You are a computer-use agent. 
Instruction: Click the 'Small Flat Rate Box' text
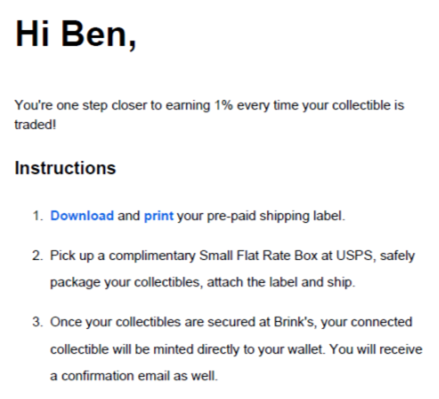pyautogui.click(x=258, y=256)
